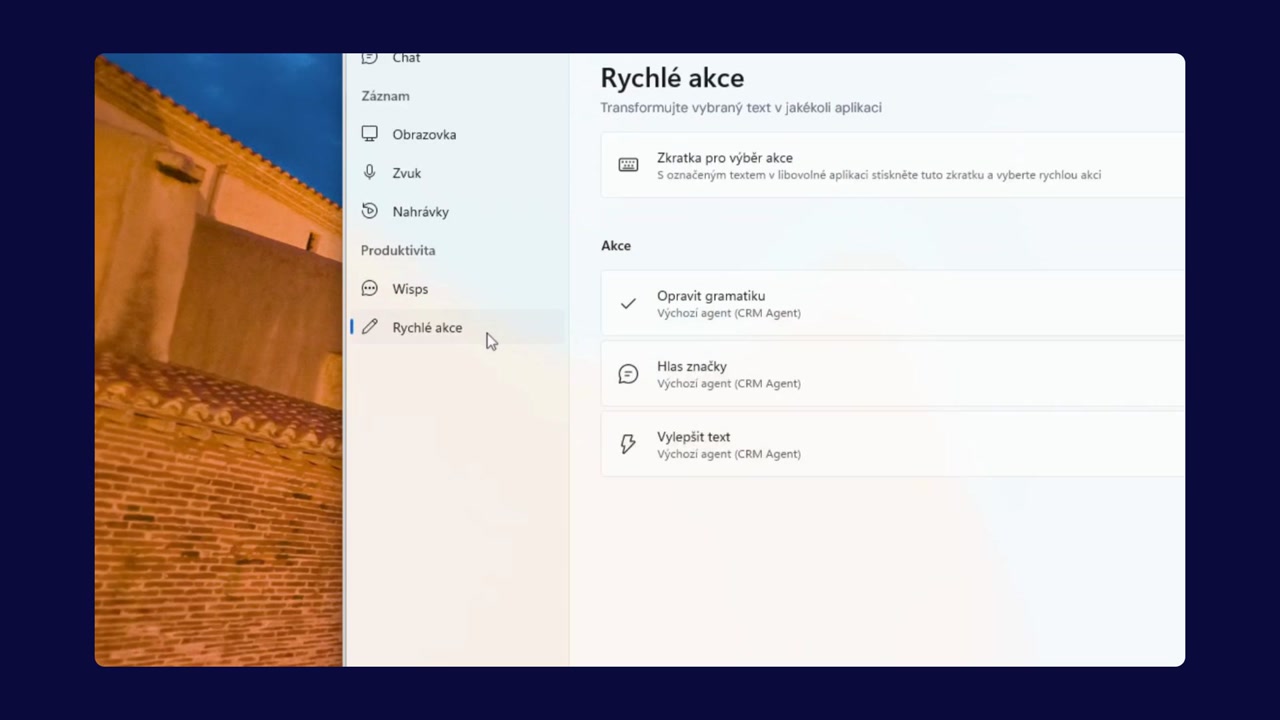Click 'Výchozí agent (CRM Agent)' under Vylepšit text
Screen dimensions: 1280x720
click(x=729, y=454)
